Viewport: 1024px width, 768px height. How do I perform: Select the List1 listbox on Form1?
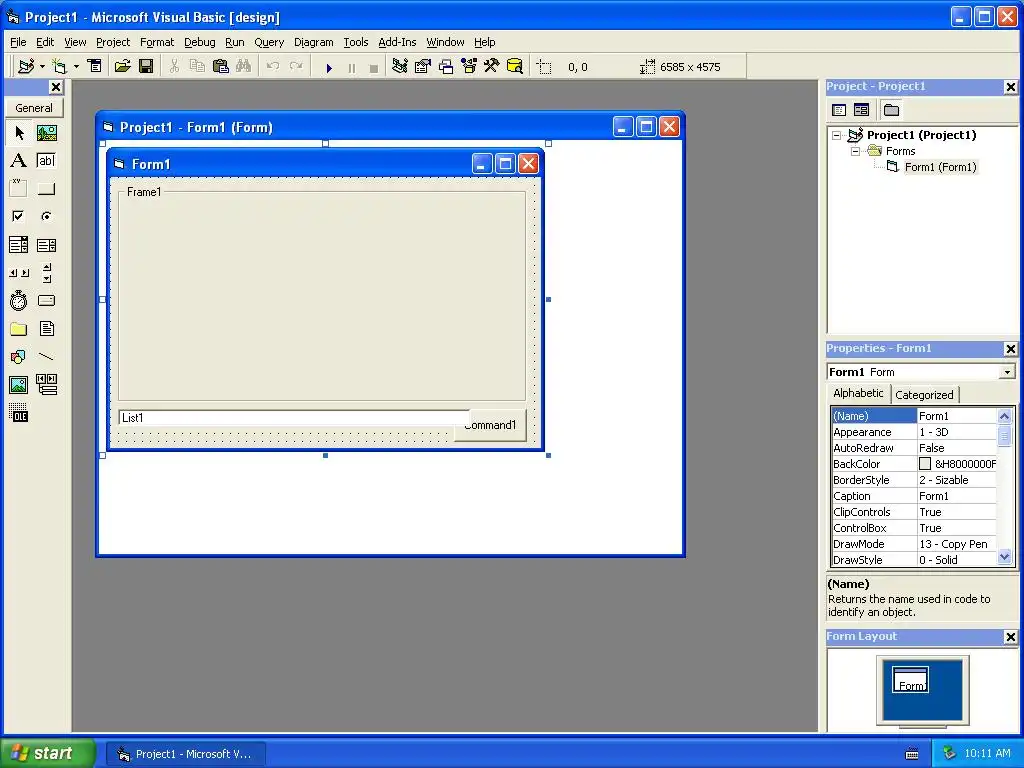(293, 417)
